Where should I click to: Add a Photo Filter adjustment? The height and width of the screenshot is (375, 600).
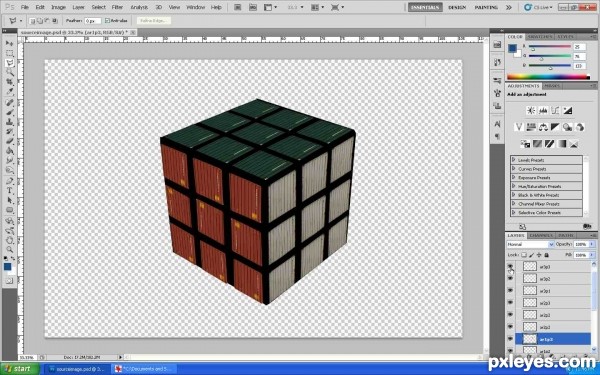[567, 127]
